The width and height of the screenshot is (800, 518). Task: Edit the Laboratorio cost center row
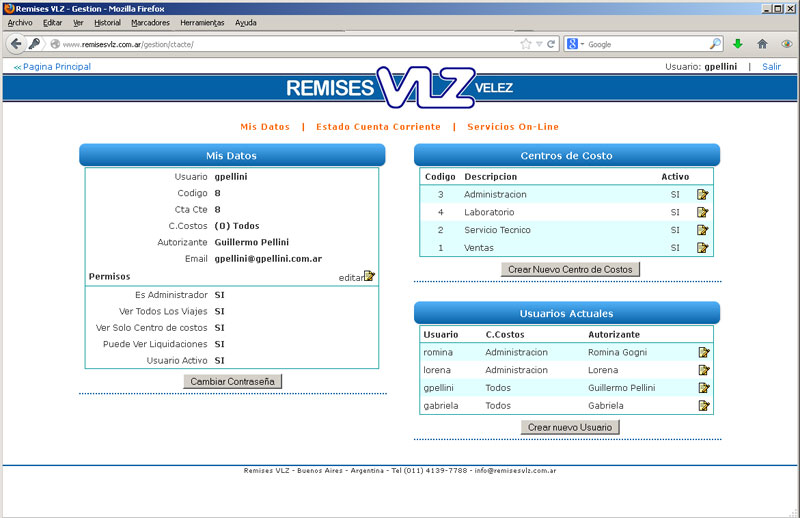[703, 212]
